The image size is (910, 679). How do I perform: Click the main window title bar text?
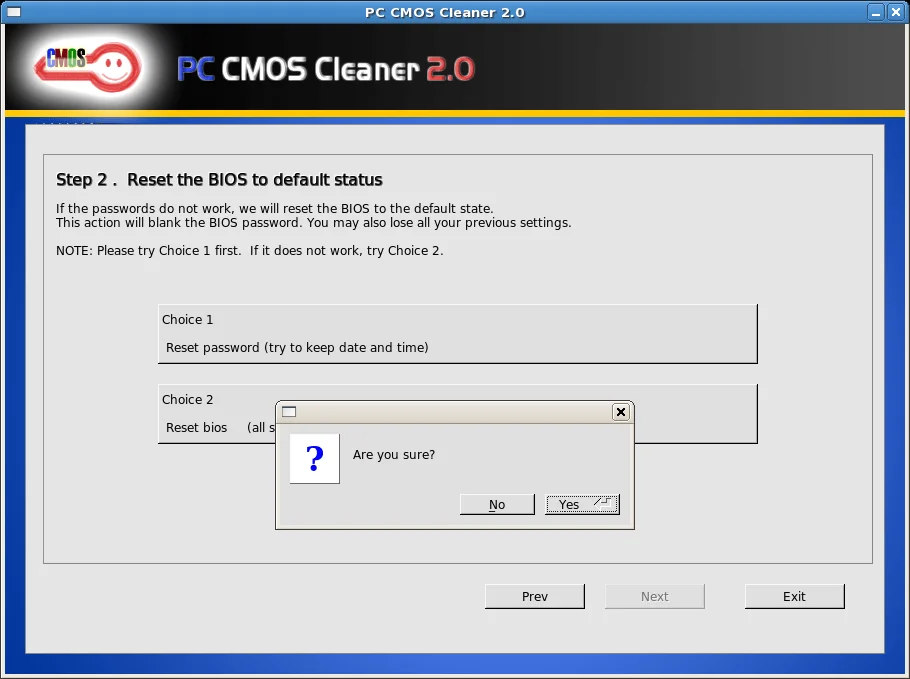444,12
